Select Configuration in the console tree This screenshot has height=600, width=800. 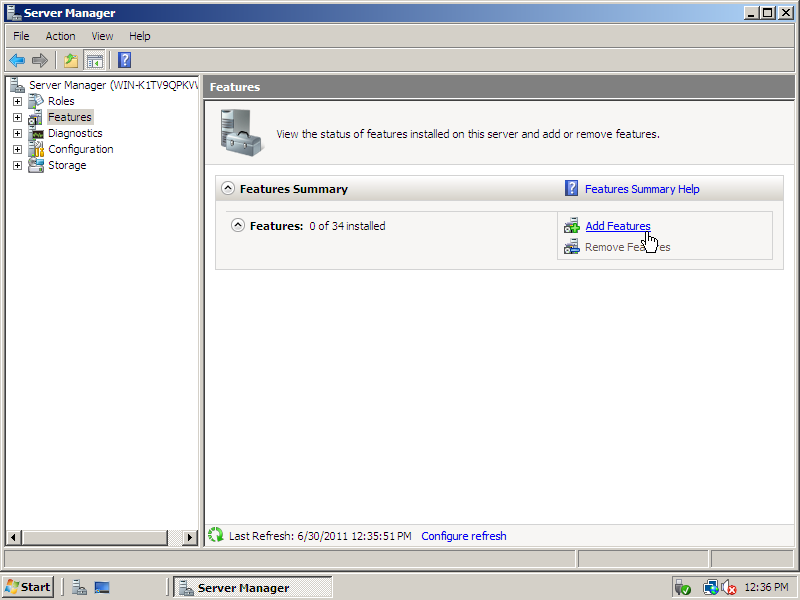(x=80, y=149)
